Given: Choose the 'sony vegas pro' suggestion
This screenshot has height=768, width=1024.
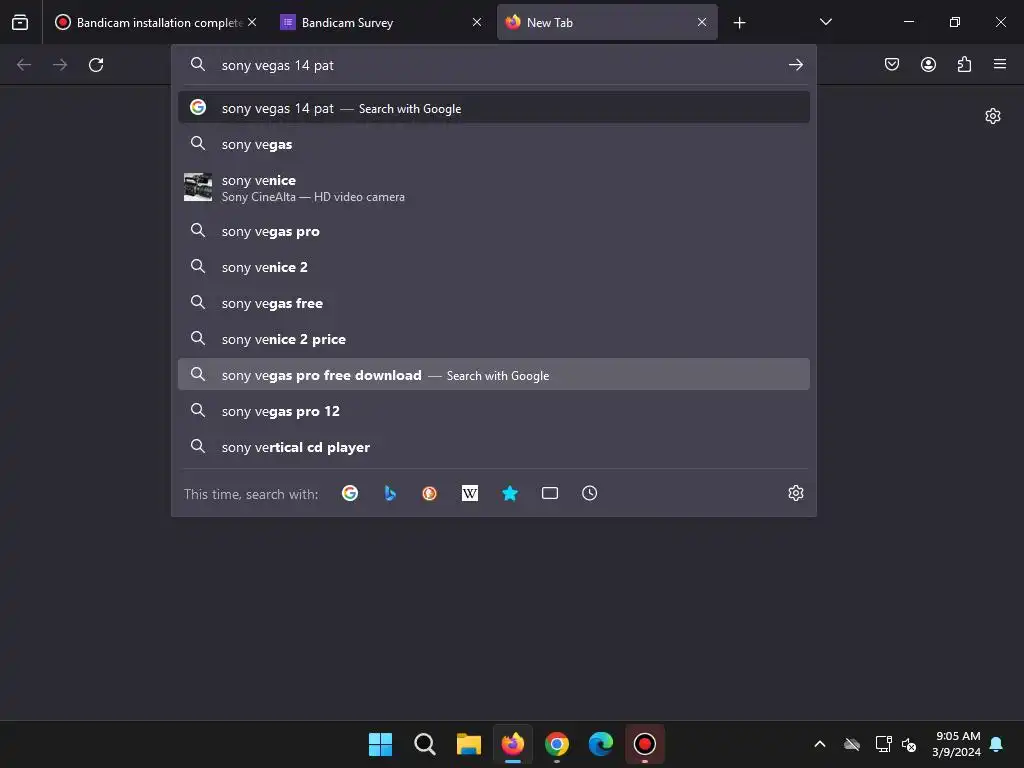Looking at the screenshot, I should tap(494, 231).
